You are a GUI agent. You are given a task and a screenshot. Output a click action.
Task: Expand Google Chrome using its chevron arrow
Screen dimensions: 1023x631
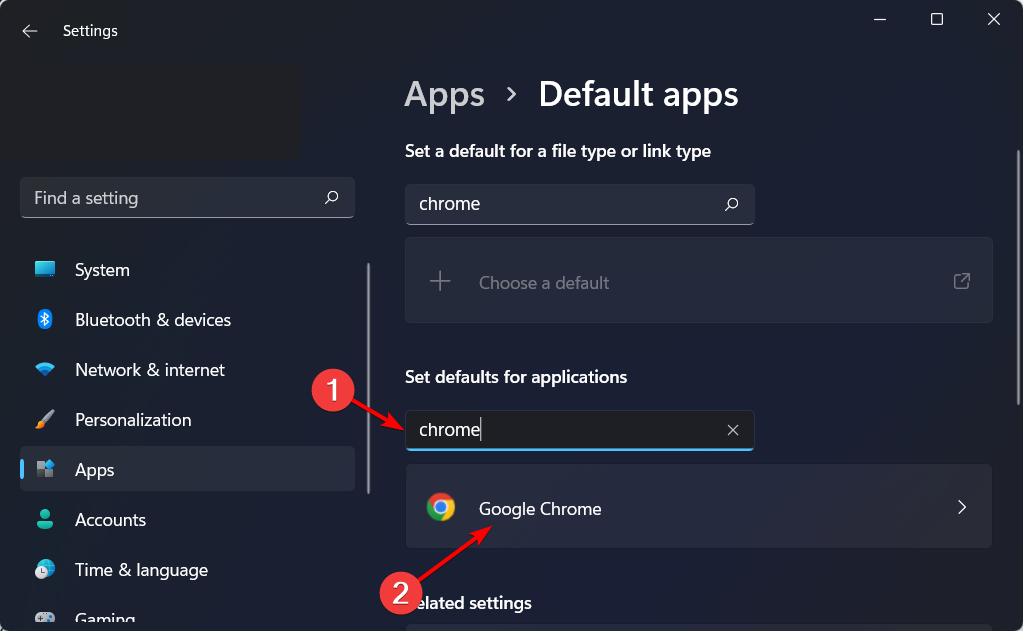[x=962, y=507]
